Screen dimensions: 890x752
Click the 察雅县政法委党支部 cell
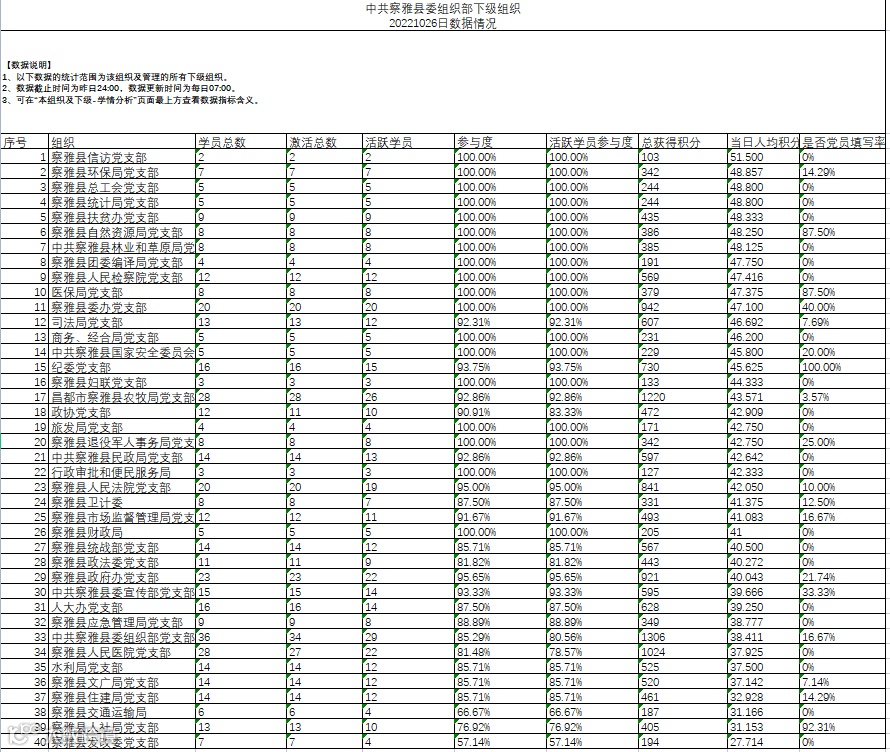[121, 562]
